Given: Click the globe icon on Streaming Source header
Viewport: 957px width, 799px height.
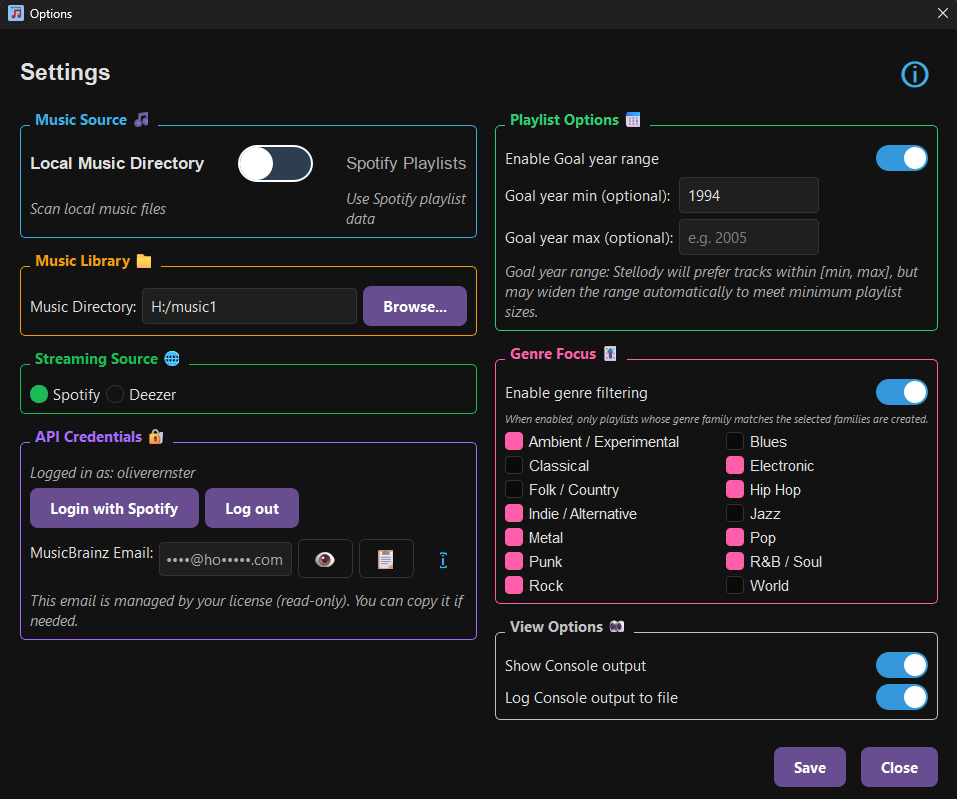Looking at the screenshot, I should [171, 358].
